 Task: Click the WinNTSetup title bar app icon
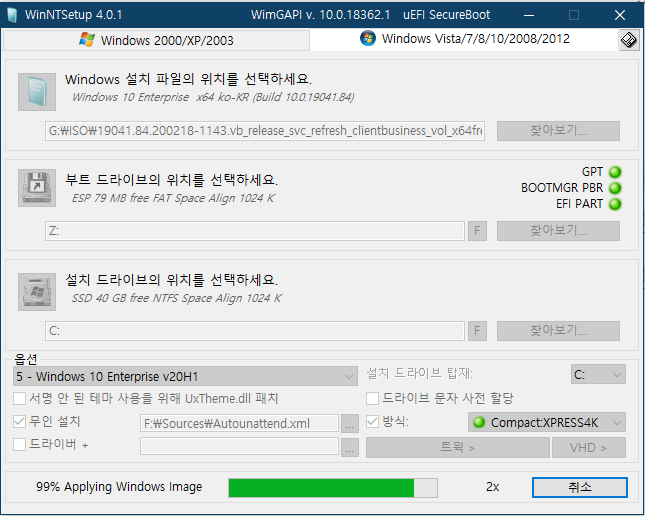point(12,15)
